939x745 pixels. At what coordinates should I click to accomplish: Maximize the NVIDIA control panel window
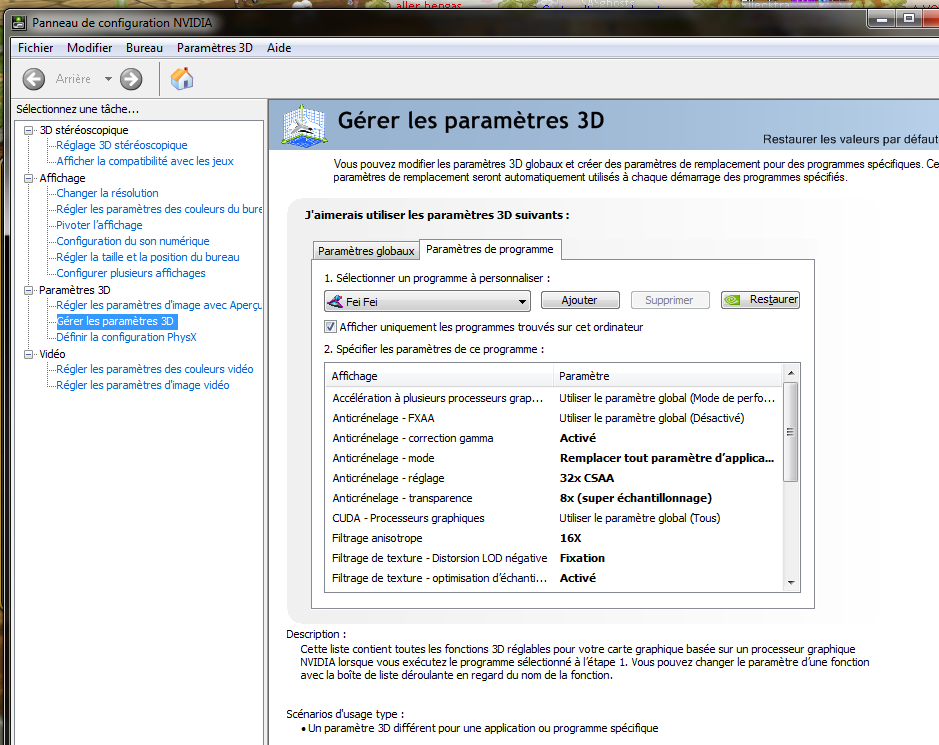[x=909, y=19]
